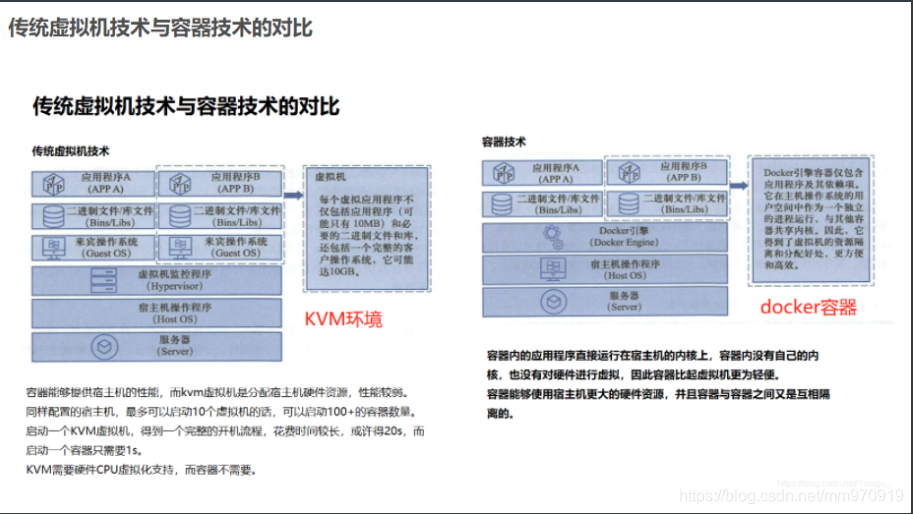Click the Server cube icon in 容器技术 diagram
This screenshot has width=913, height=514.
tap(554, 302)
